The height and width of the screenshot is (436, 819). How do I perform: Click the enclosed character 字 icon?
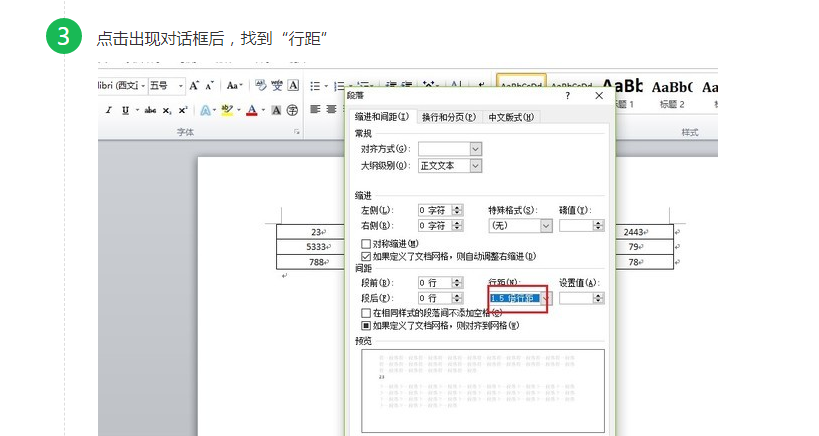(292, 110)
